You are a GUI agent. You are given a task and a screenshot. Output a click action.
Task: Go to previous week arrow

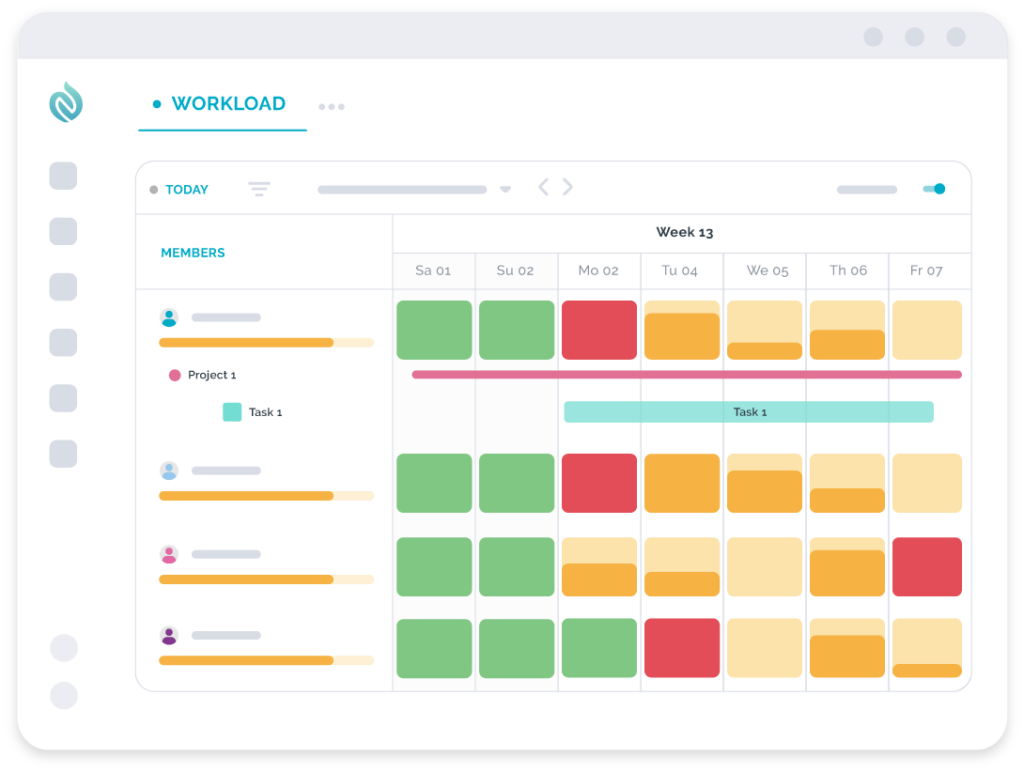click(543, 187)
